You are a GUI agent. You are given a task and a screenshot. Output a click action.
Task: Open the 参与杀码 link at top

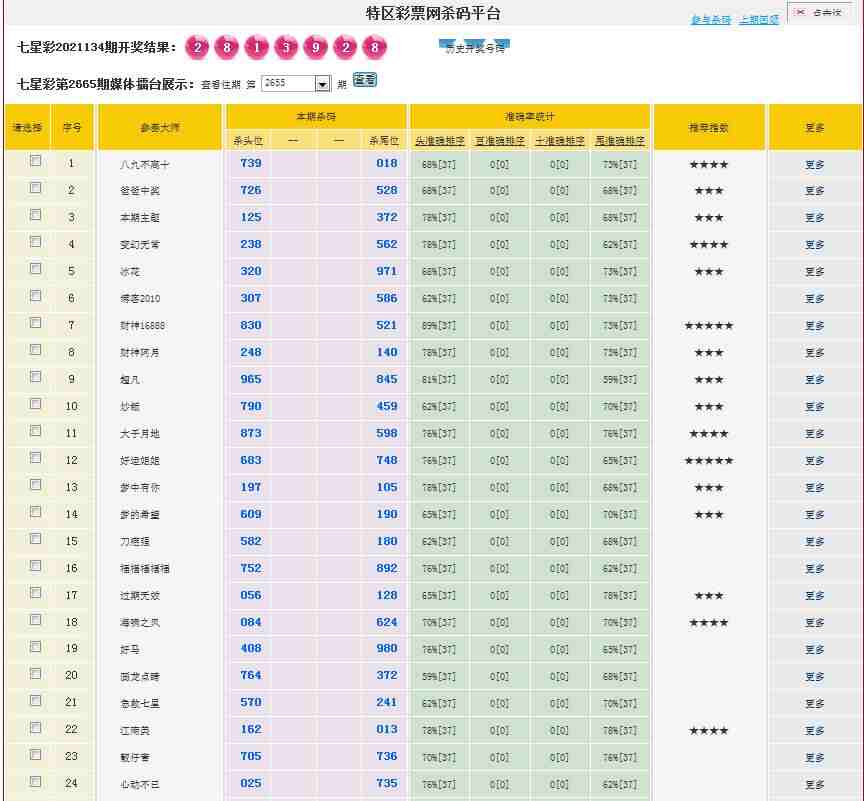pos(711,20)
